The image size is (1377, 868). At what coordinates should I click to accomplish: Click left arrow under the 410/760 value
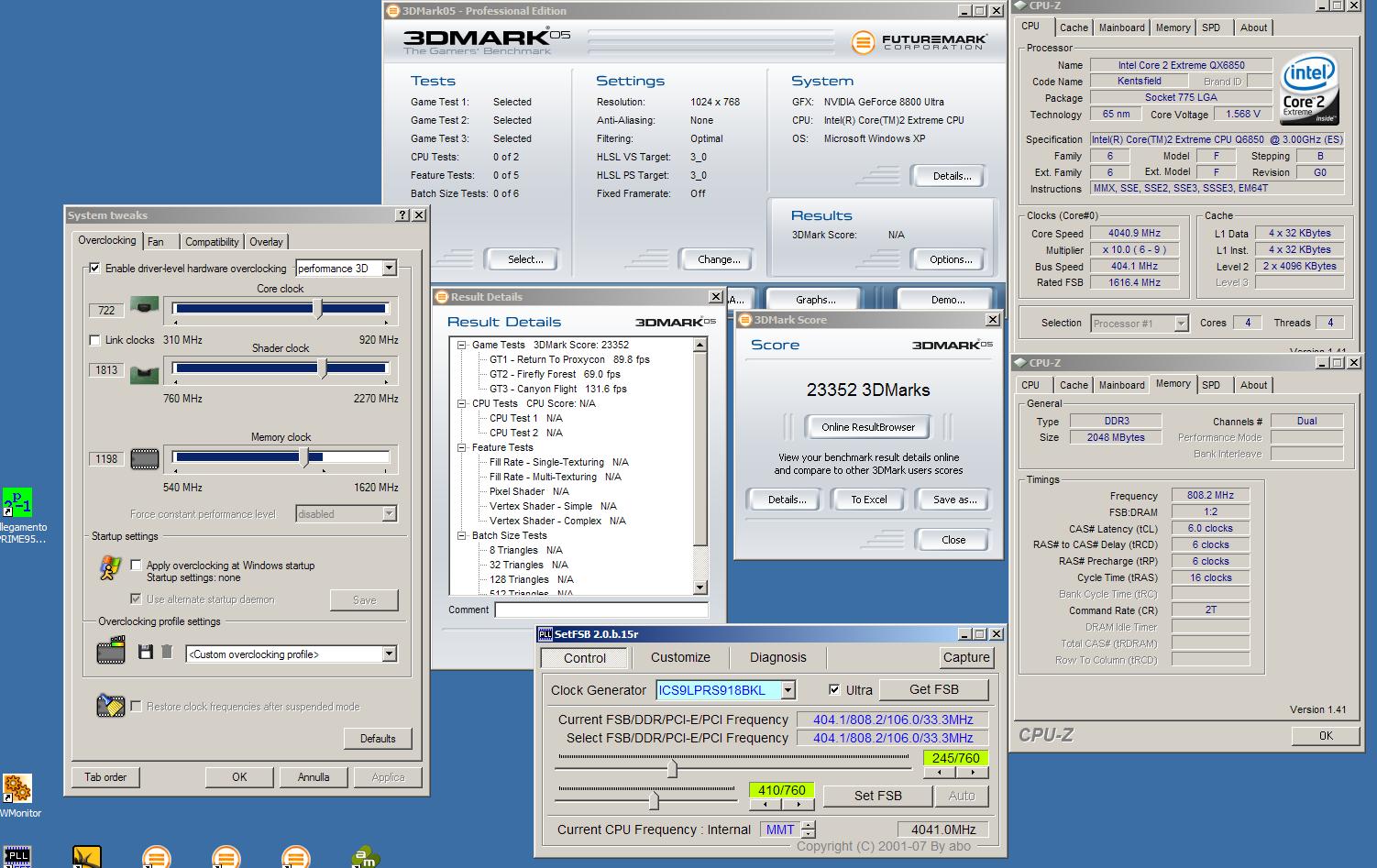(x=766, y=804)
